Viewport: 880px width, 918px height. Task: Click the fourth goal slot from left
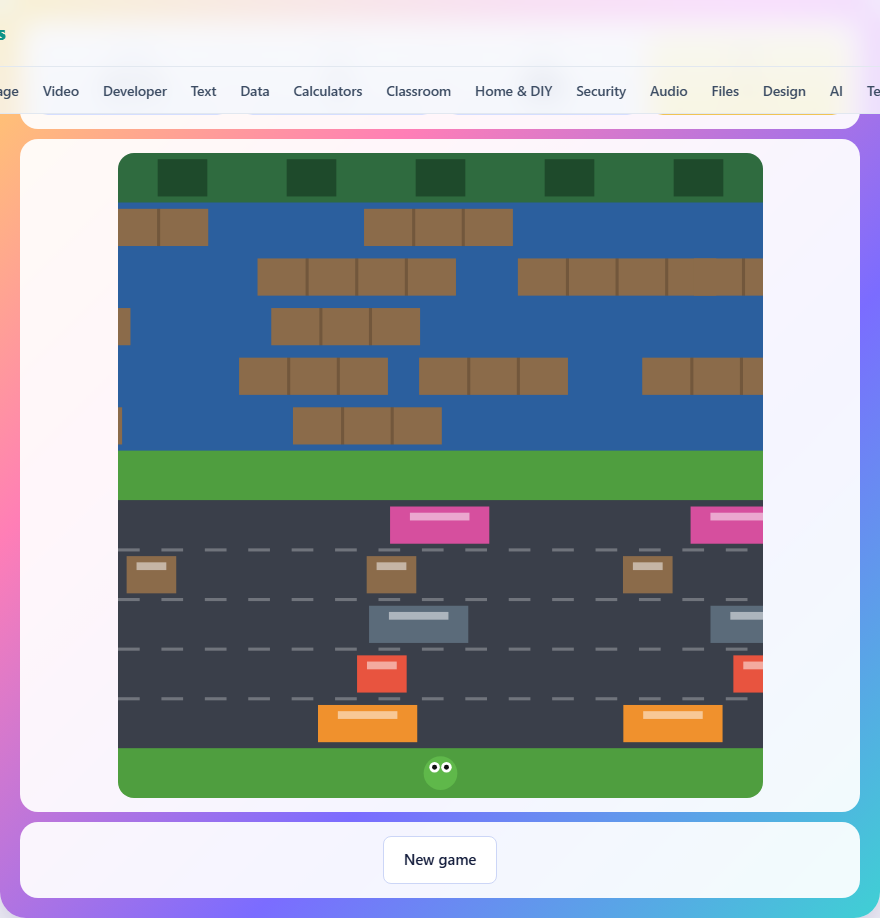point(569,177)
